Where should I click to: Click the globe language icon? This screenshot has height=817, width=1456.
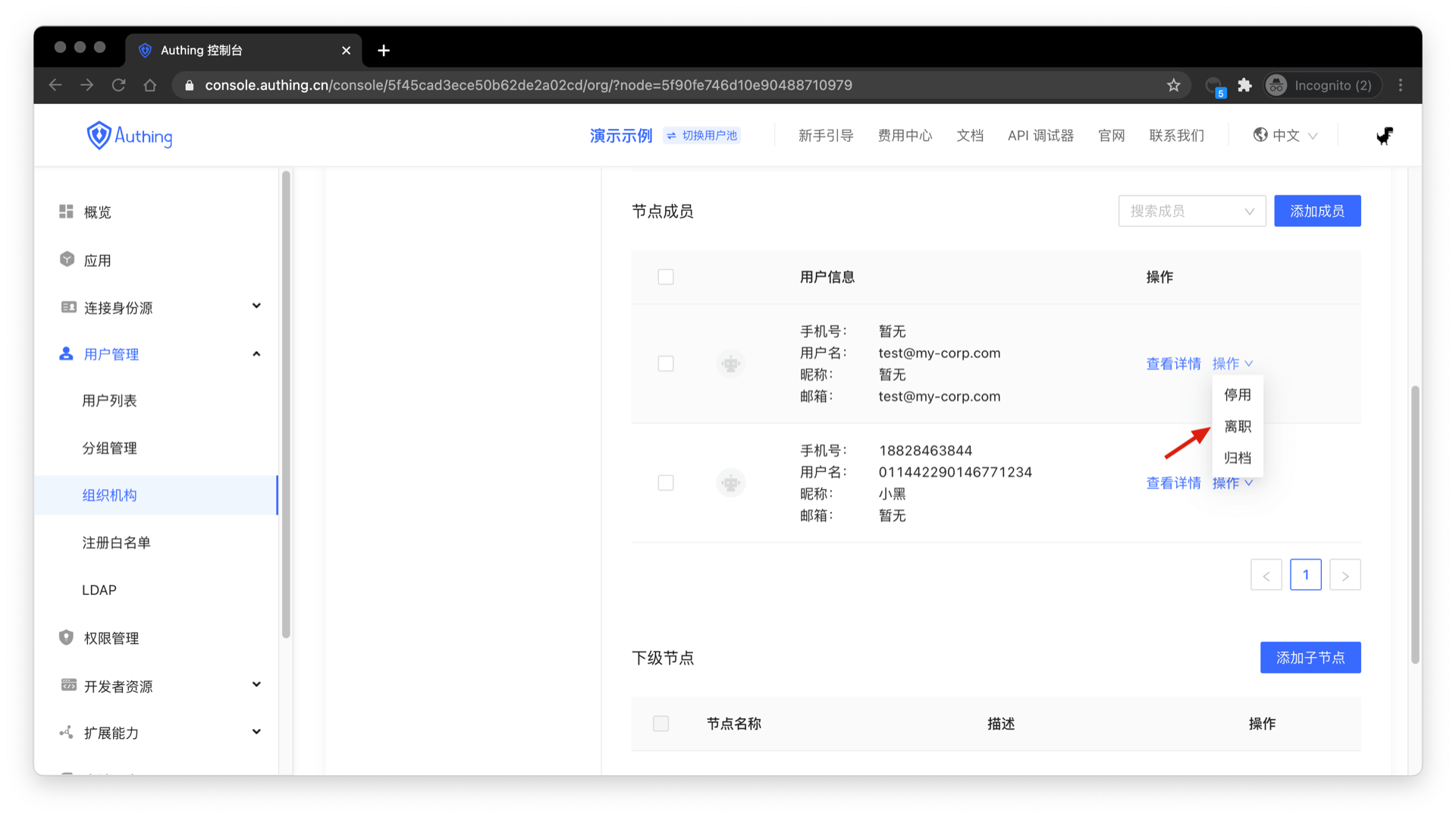click(x=1260, y=135)
